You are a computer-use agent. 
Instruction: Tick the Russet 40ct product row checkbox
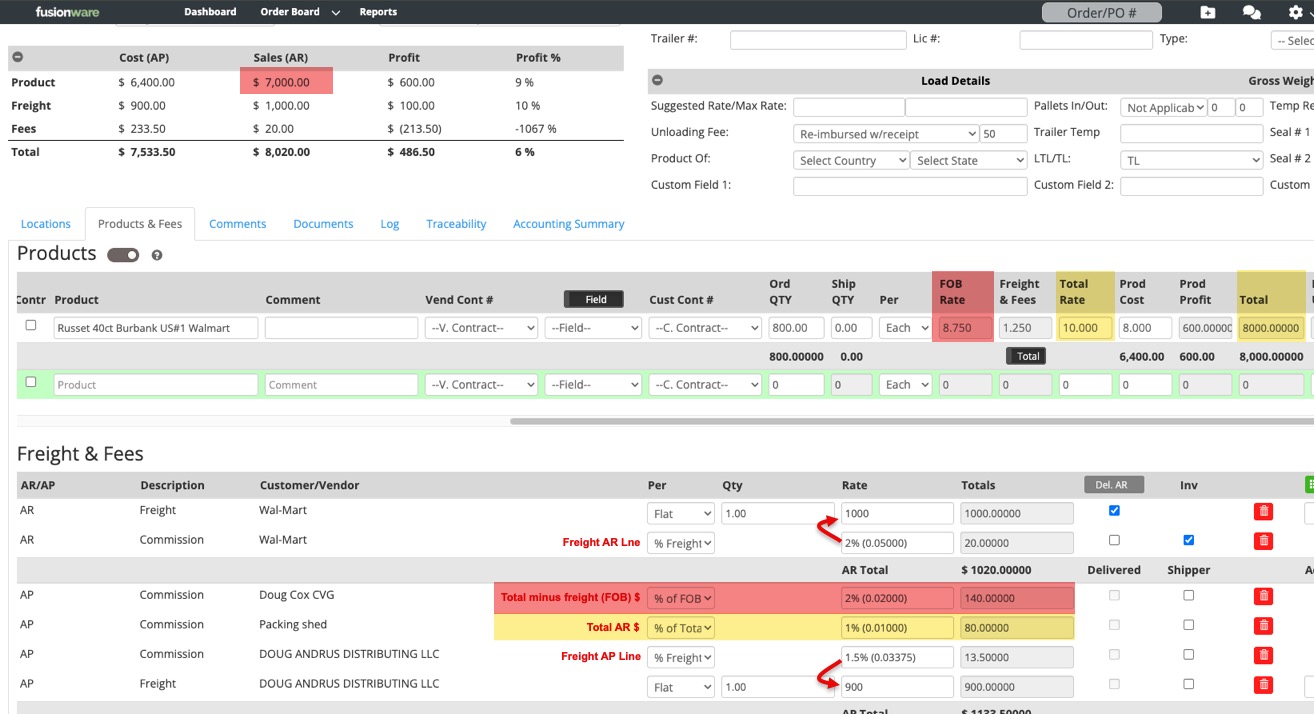coord(31,326)
